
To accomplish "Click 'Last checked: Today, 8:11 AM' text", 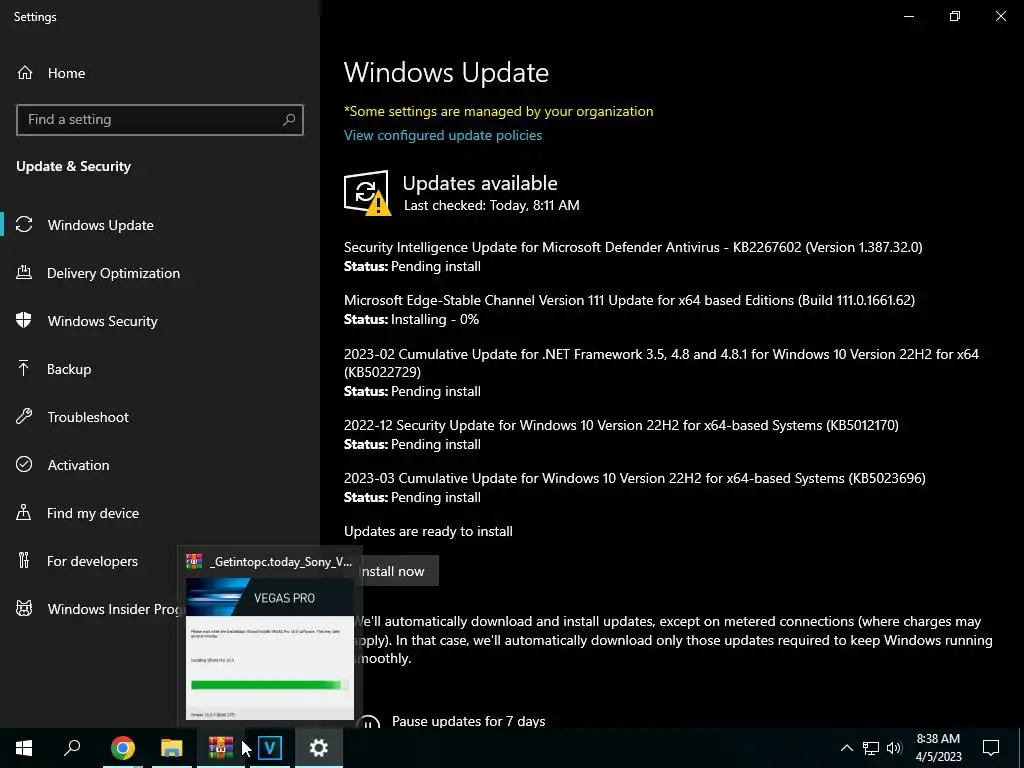I will tap(491, 205).
